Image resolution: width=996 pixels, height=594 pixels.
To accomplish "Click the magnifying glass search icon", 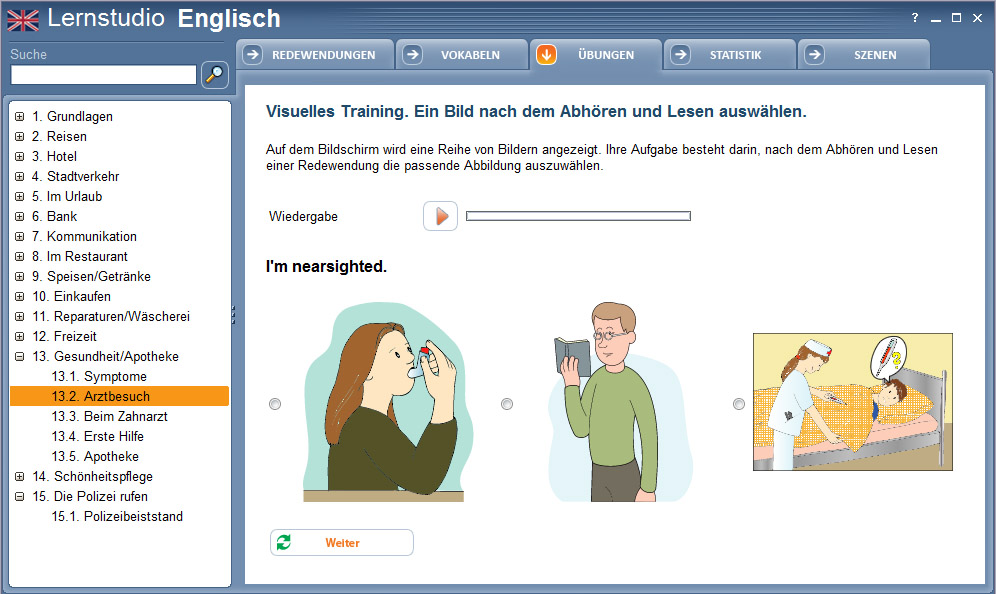I will 215,75.
